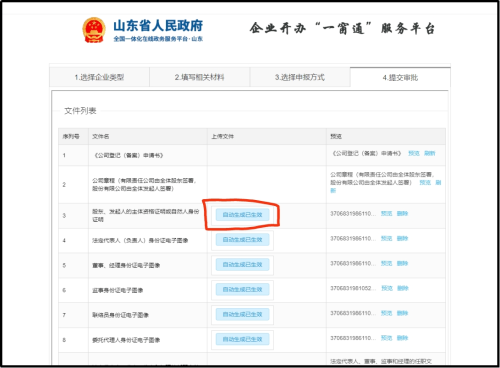
Task: Click file name 联络员身份证电子图像
Action: tap(120, 315)
